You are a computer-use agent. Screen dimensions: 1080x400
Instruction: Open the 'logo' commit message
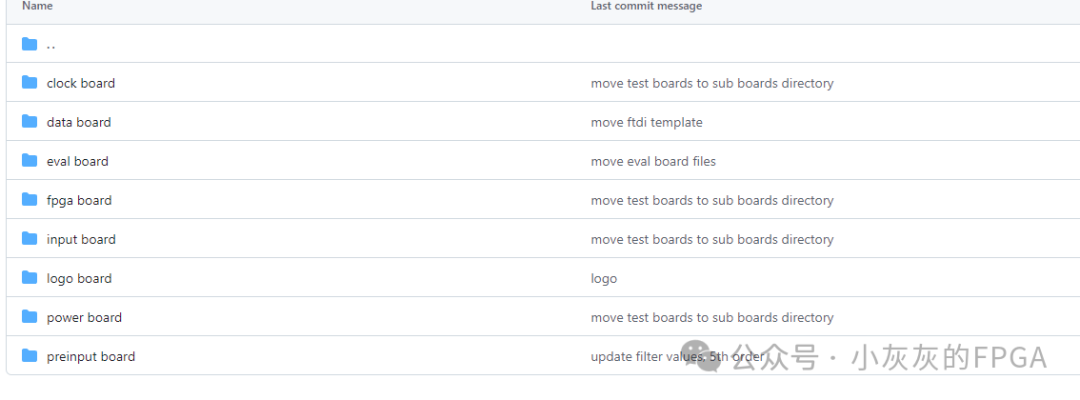tap(604, 278)
